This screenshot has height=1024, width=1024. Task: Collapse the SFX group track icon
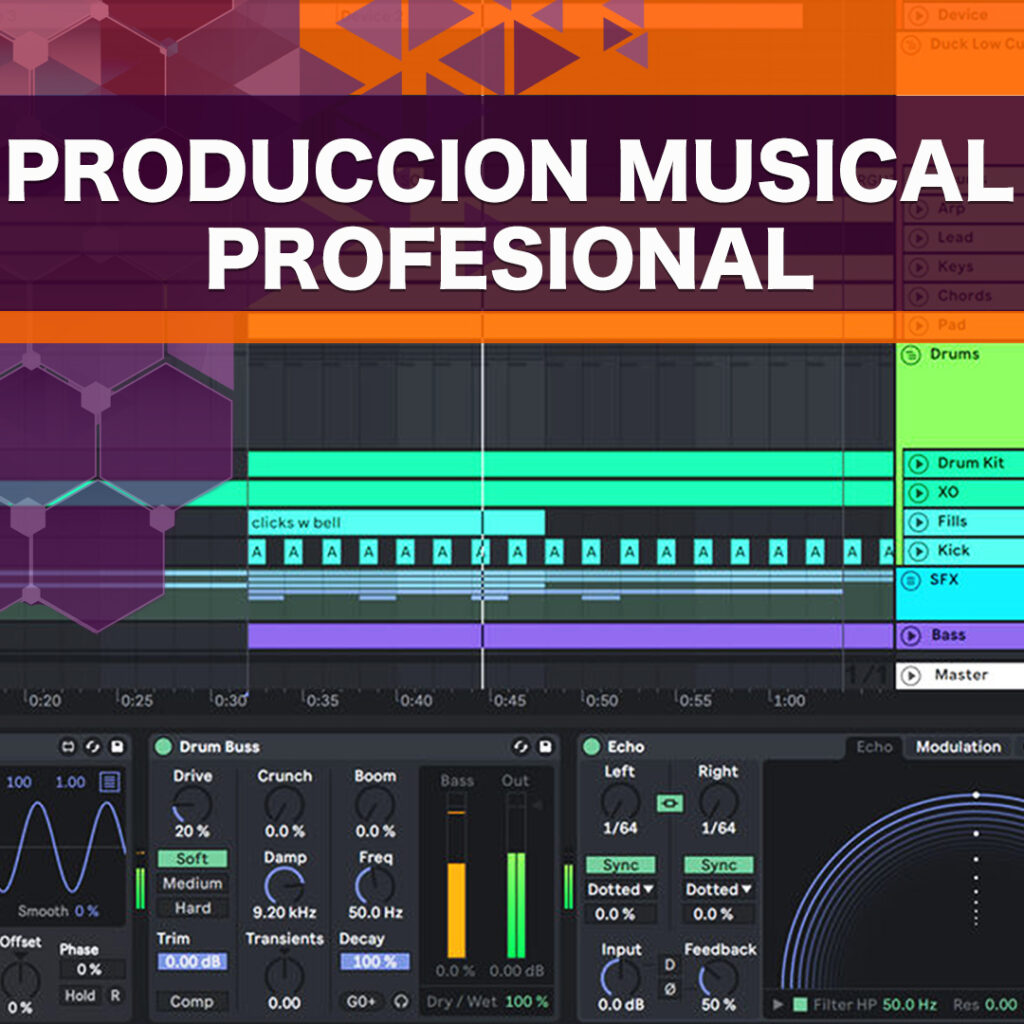(x=910, y=580)
